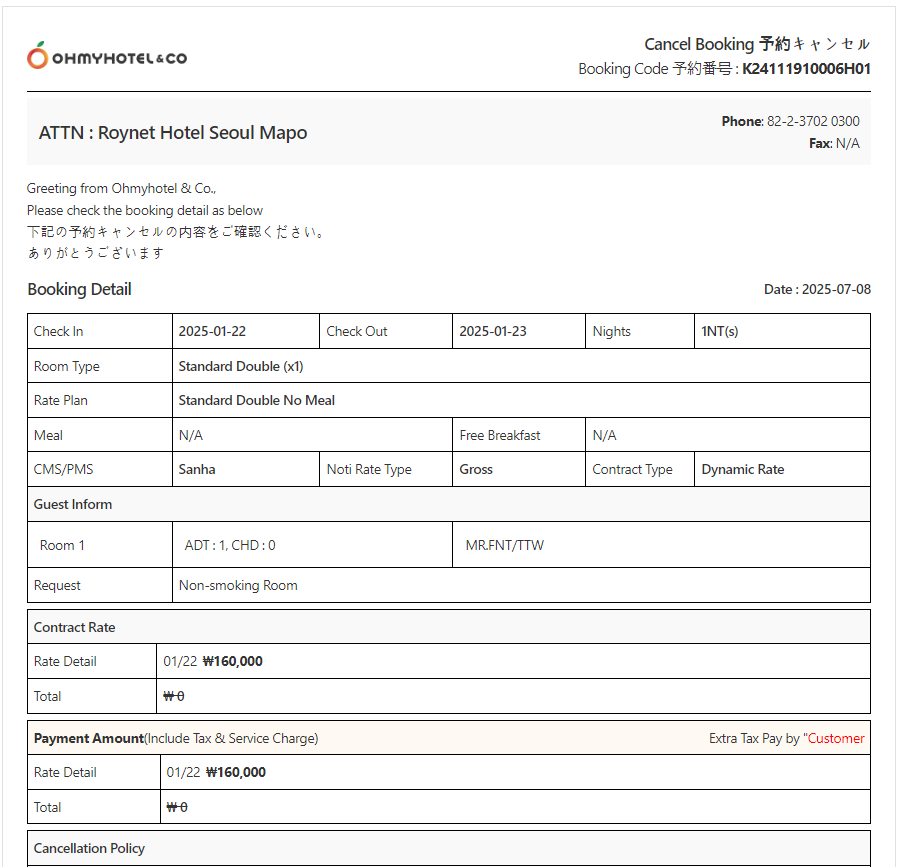This screenshot has width=898, height=867.
Task: Click the Gross noti rate type value
Action: [476, 469]
